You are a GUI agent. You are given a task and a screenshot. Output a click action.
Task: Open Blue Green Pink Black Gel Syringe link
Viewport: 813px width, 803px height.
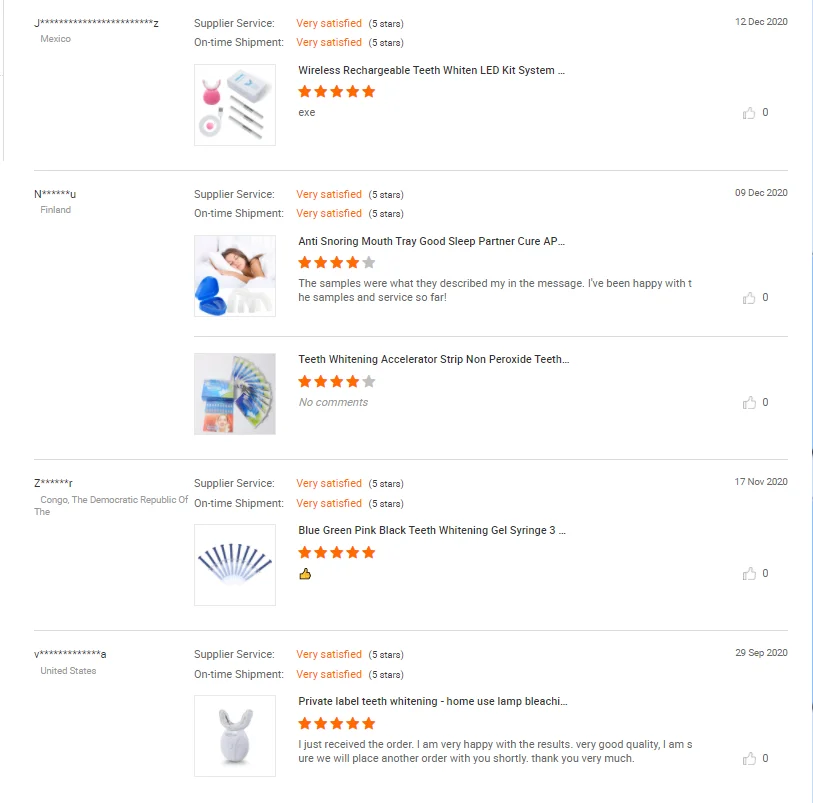pyautogui.click(x=431, y=531)
